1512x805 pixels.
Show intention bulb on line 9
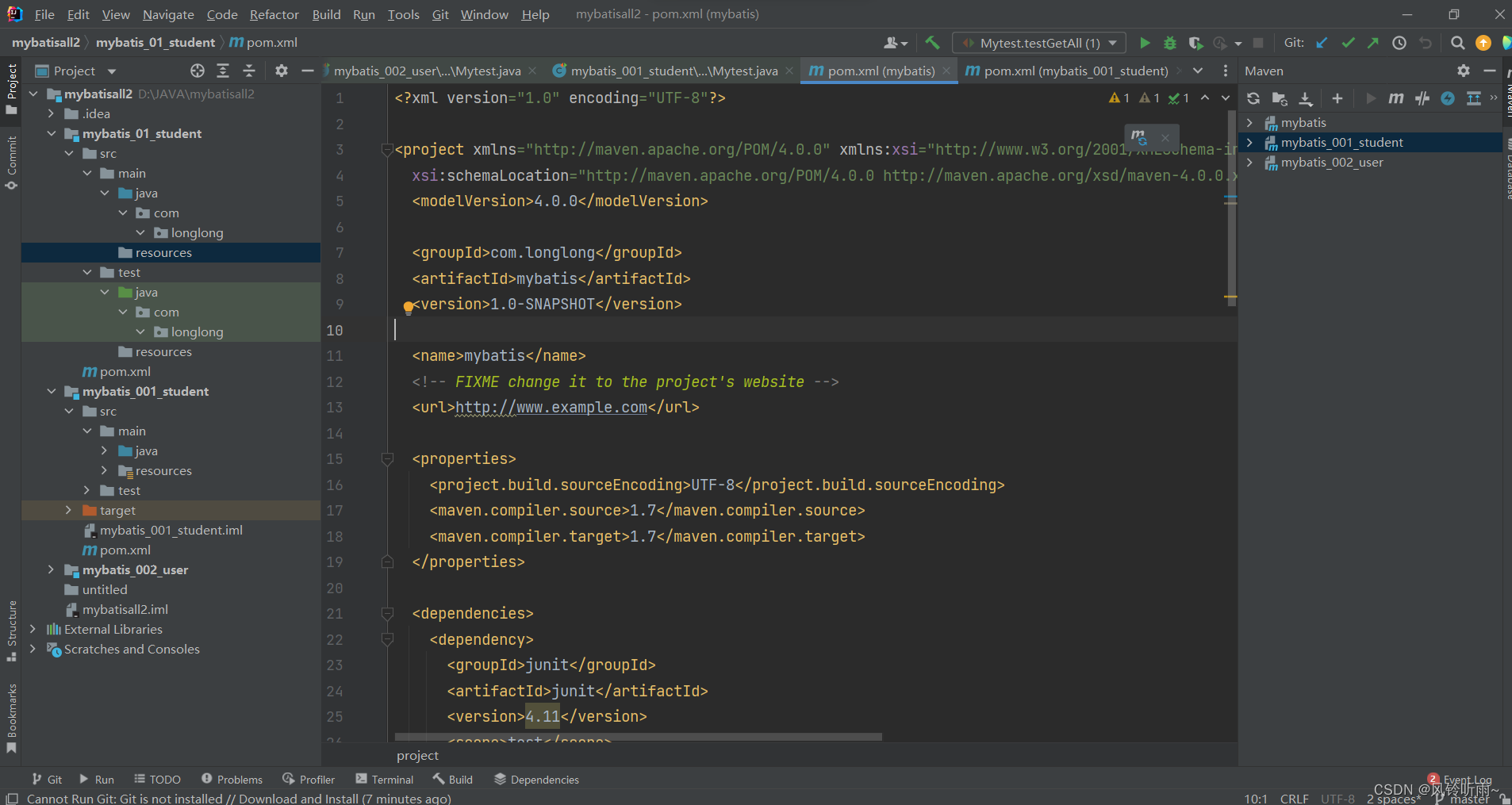tap(408, 307)
